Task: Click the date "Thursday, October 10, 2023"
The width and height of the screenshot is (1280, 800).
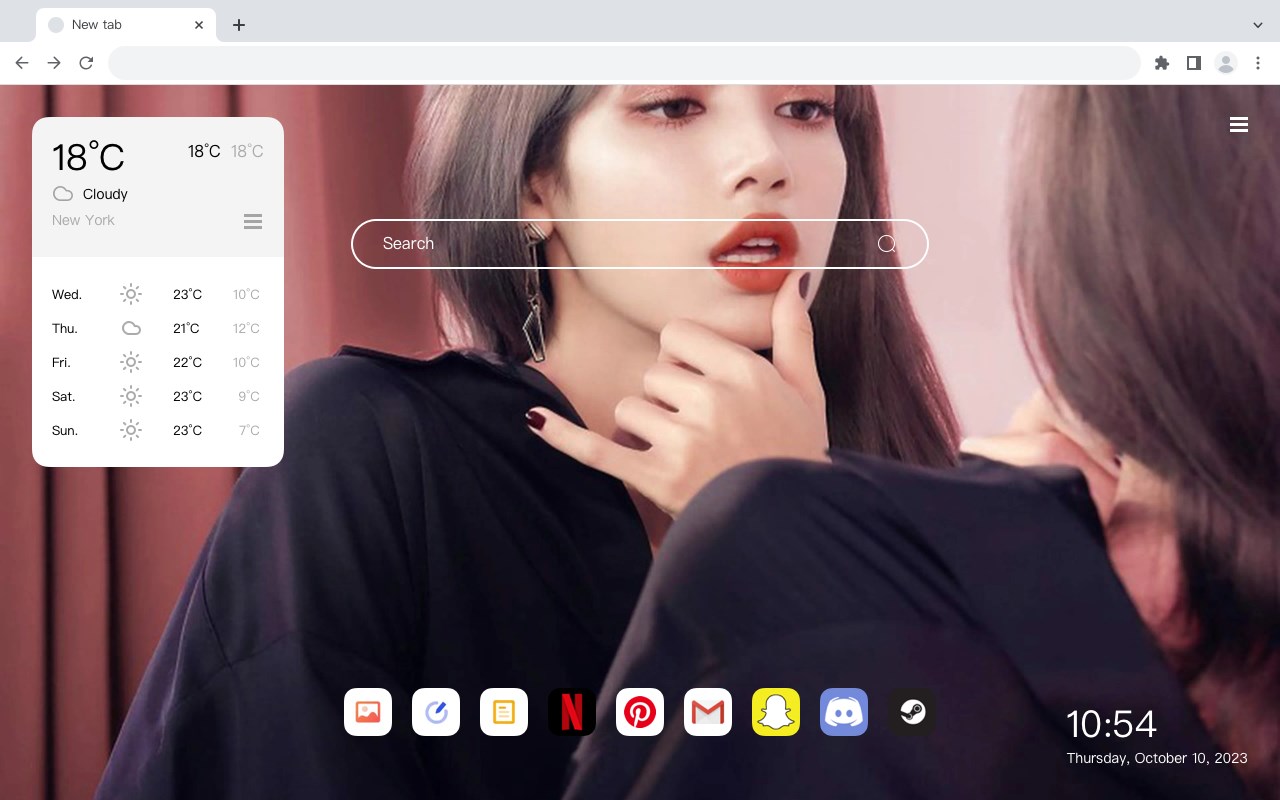Action: coord(1157,758)
